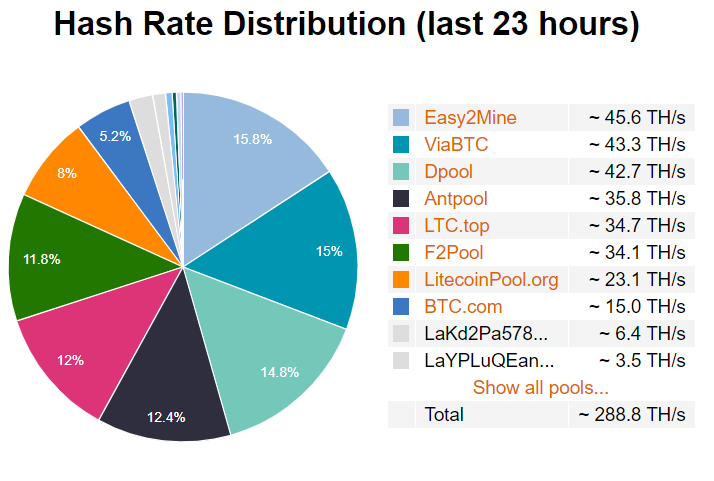Open the ViaBTC pool link
Image resolution: width=714 pixels, height=481 pixels.
pos(456,144)
